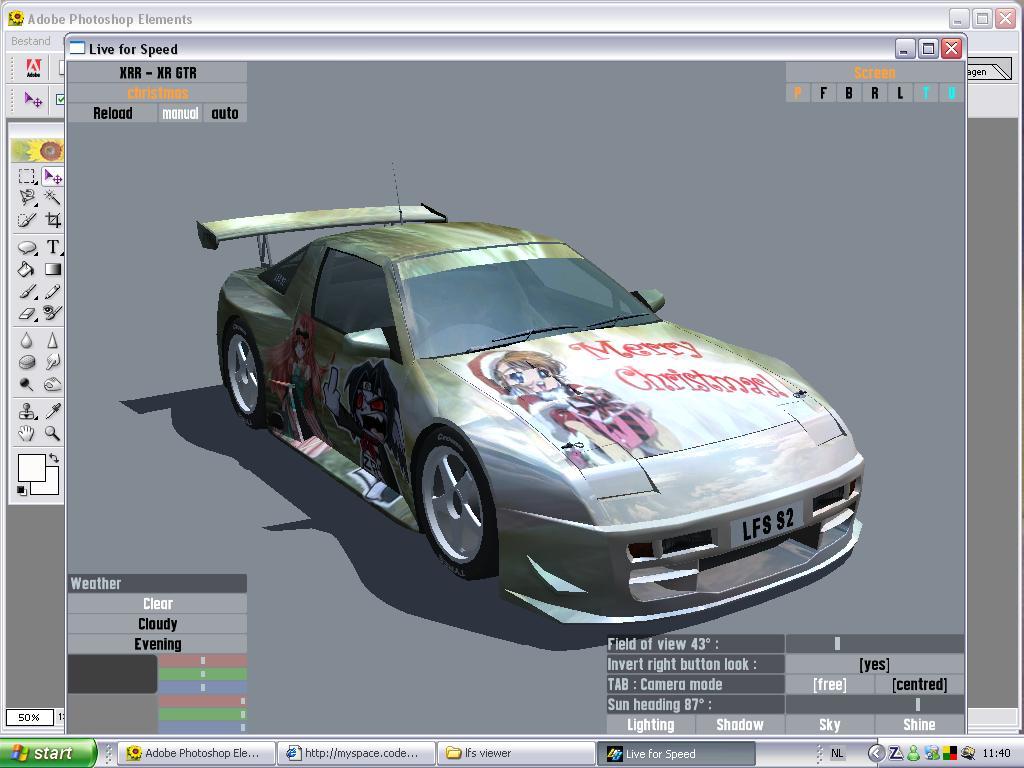The height and width of the screenshot is (768, 1024).
Task: Set camera mode to [centred]
Action: (920, 684)
